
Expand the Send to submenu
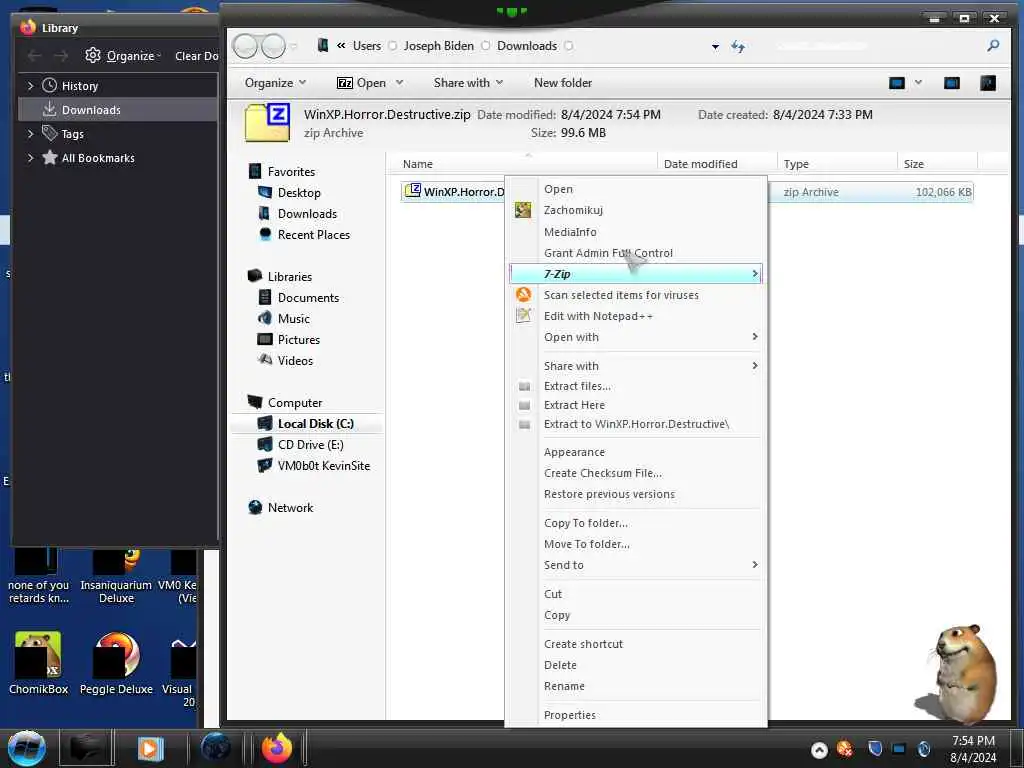tap(635, 565)
